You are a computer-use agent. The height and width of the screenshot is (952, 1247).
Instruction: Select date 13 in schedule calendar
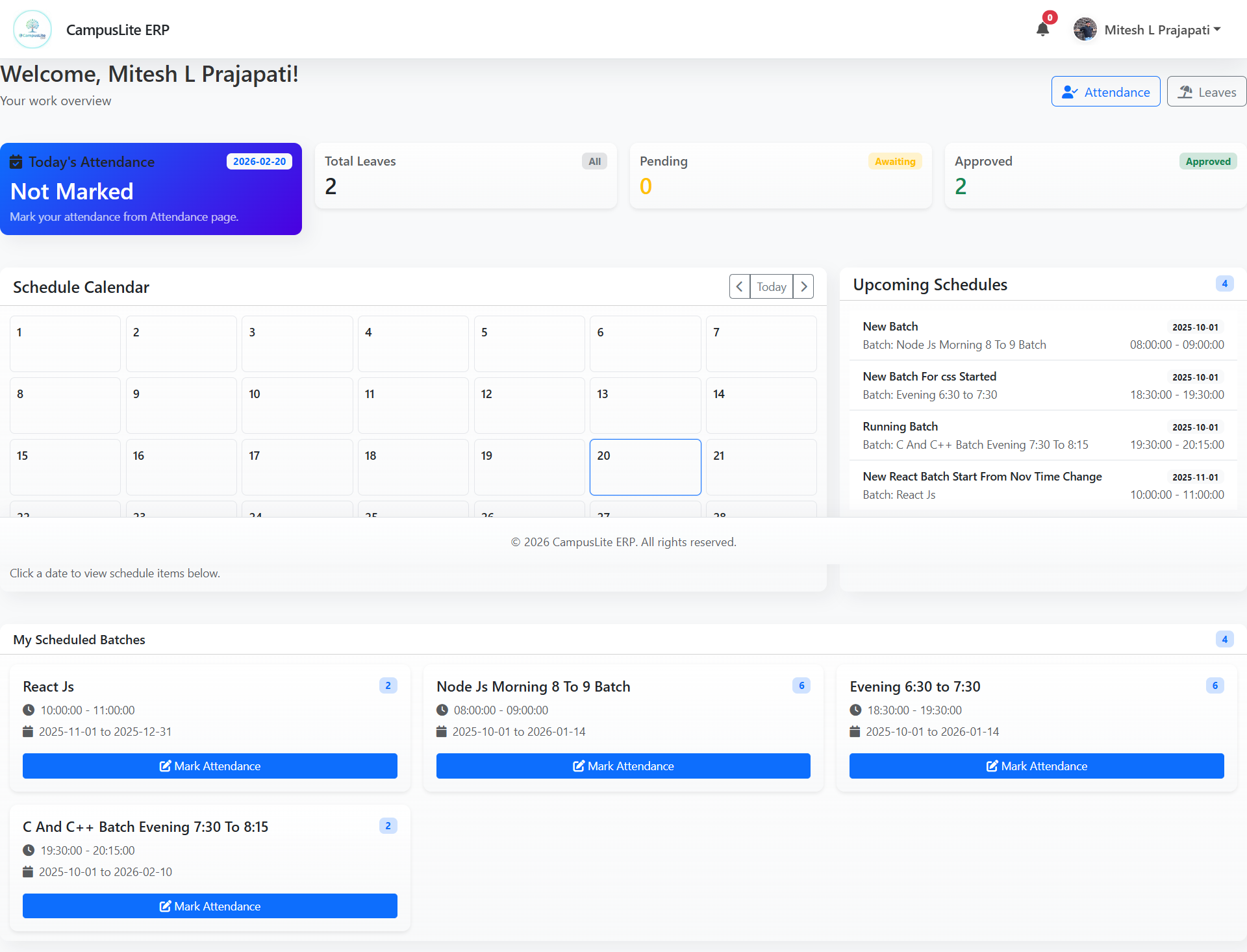[645, 405]
